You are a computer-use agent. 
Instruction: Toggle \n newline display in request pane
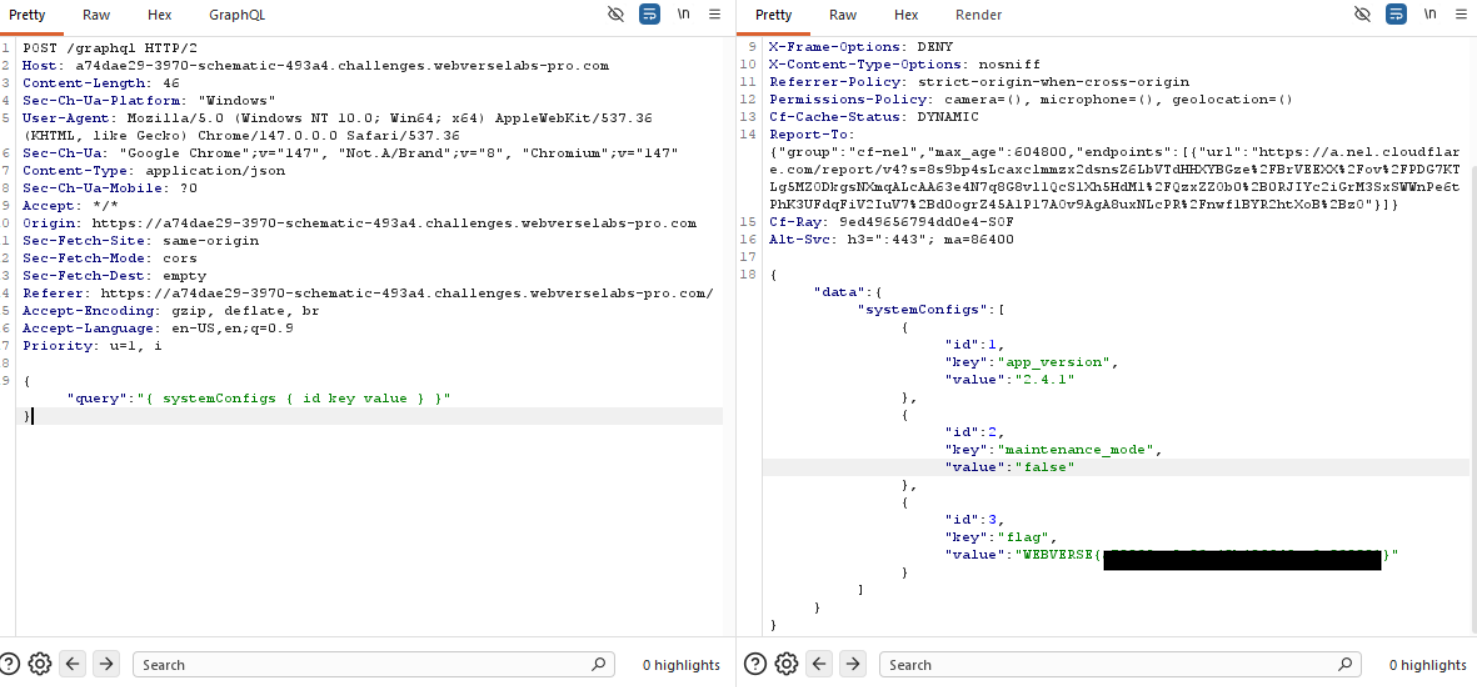[684, 15]
